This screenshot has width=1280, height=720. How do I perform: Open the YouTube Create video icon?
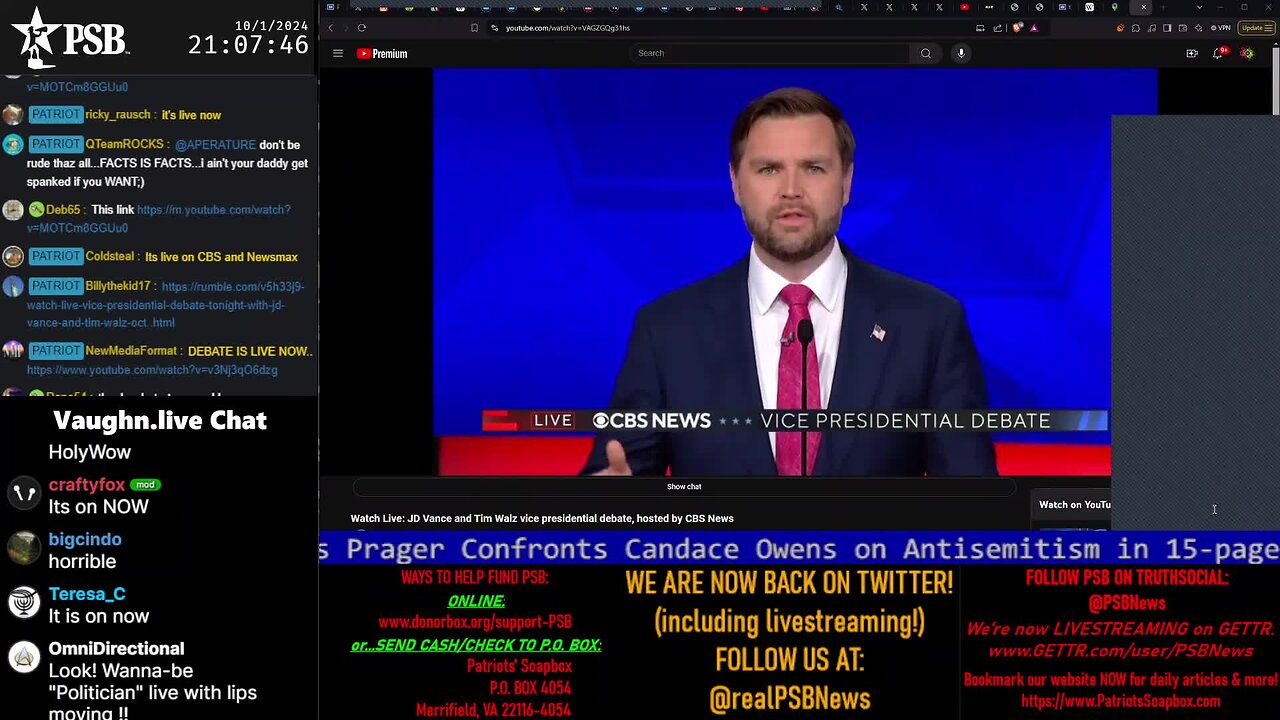(x=1192, y=53)
